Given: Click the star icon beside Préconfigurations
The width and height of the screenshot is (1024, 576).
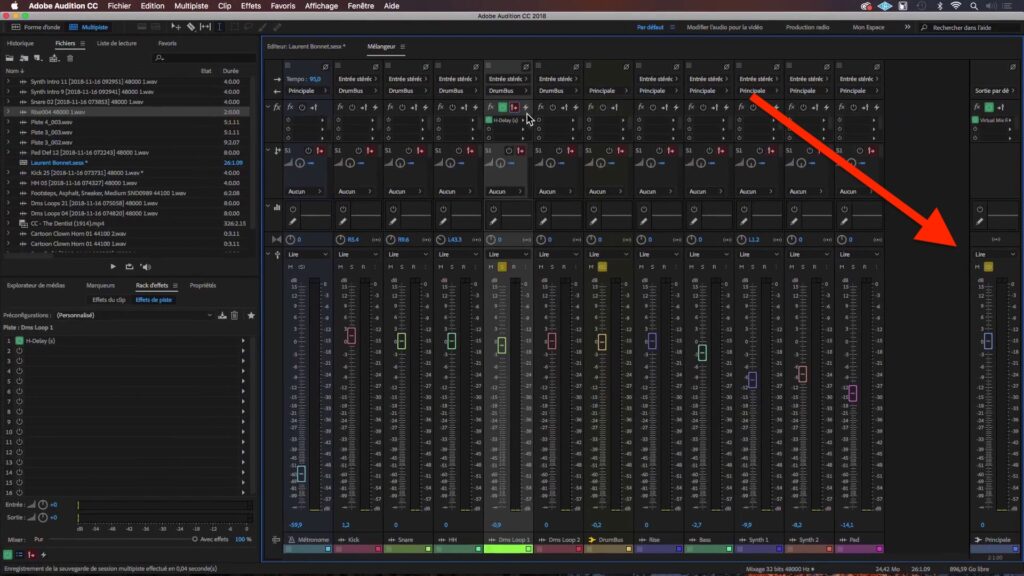Looking at the screenshot, I should click(251, 315).
